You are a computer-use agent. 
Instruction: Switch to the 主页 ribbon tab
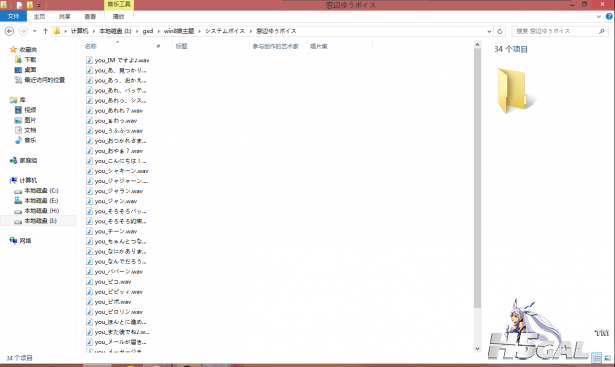(39, 16)
